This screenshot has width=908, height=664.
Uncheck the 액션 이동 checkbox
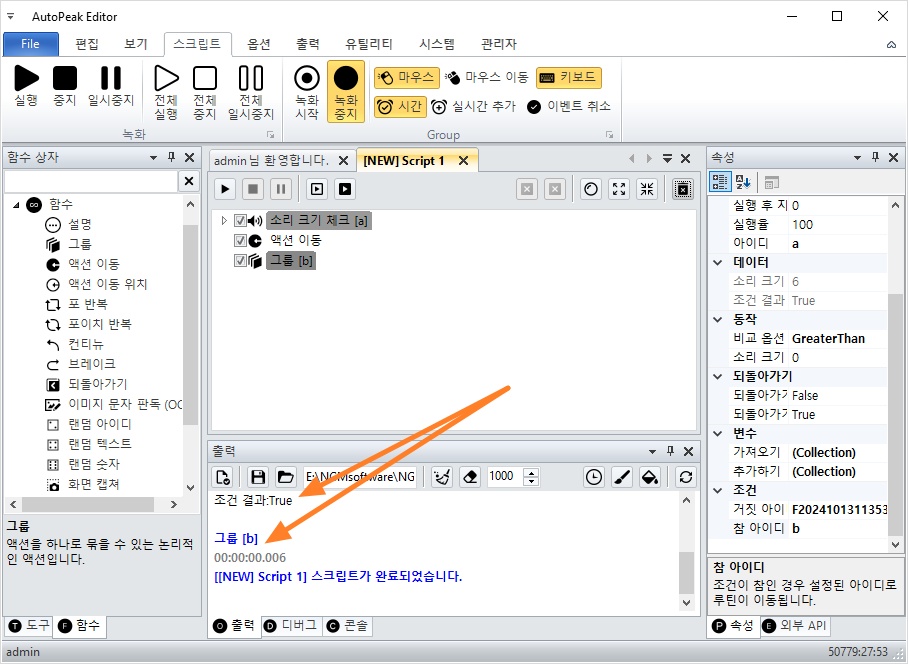tap(240, 240)
